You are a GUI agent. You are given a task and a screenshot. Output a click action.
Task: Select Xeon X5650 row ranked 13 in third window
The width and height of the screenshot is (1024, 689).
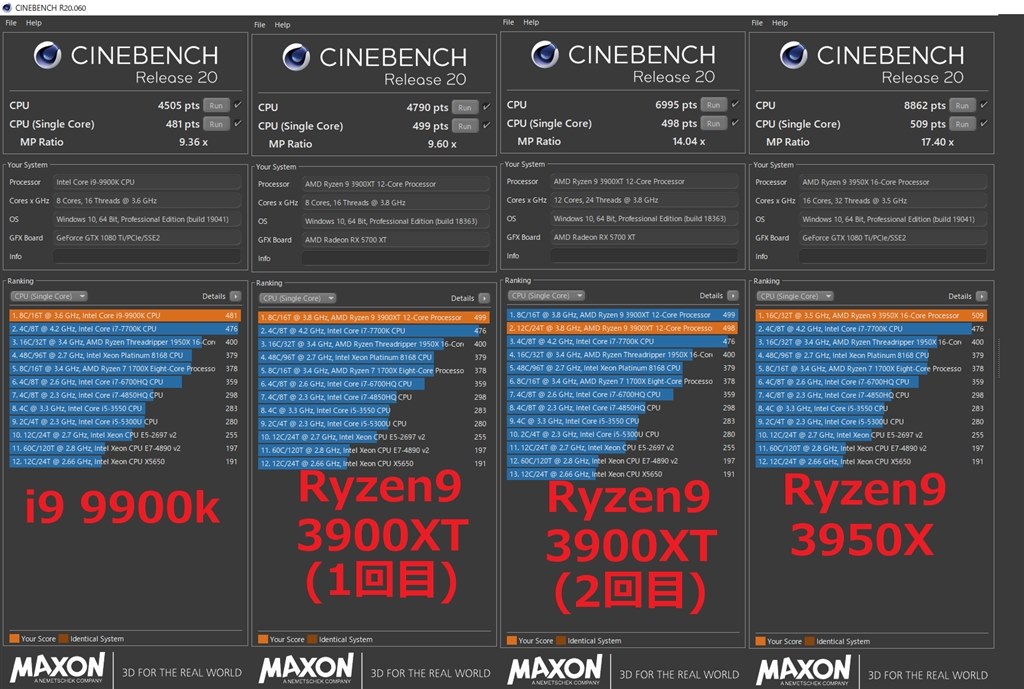coord(622,474)
